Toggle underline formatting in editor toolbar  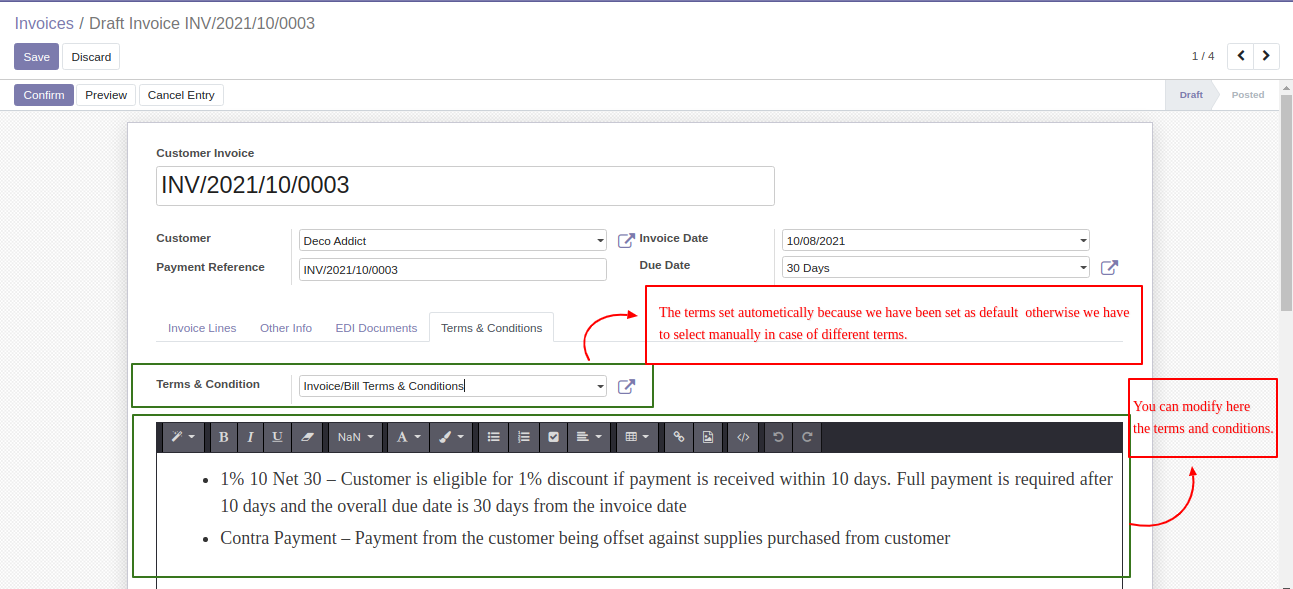277,437
